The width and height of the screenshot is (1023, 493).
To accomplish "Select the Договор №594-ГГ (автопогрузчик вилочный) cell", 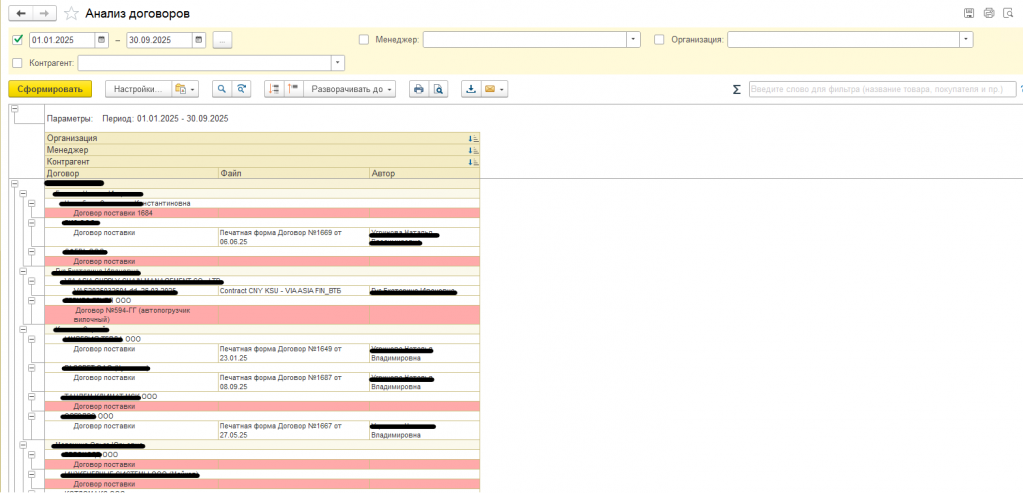I will (x=131, y=315).
